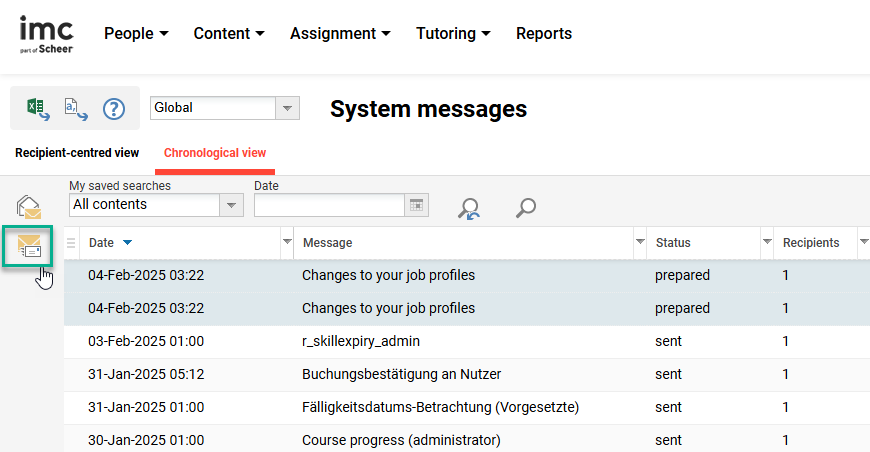
Task: Open the help question mark icon
Action: (114, 108)
